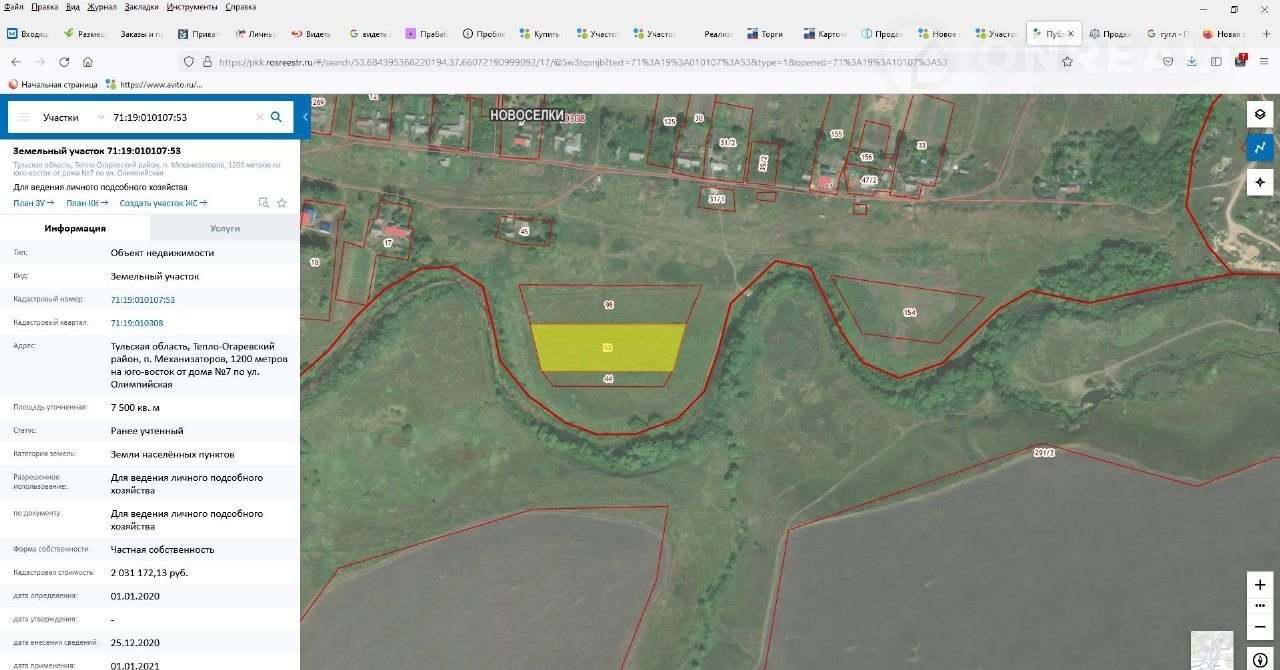Viewport: 1280px width, 670px height.
Task: Click the geolocation crosshair map button
Action: pyautogui.click(x=1260, y=182)
